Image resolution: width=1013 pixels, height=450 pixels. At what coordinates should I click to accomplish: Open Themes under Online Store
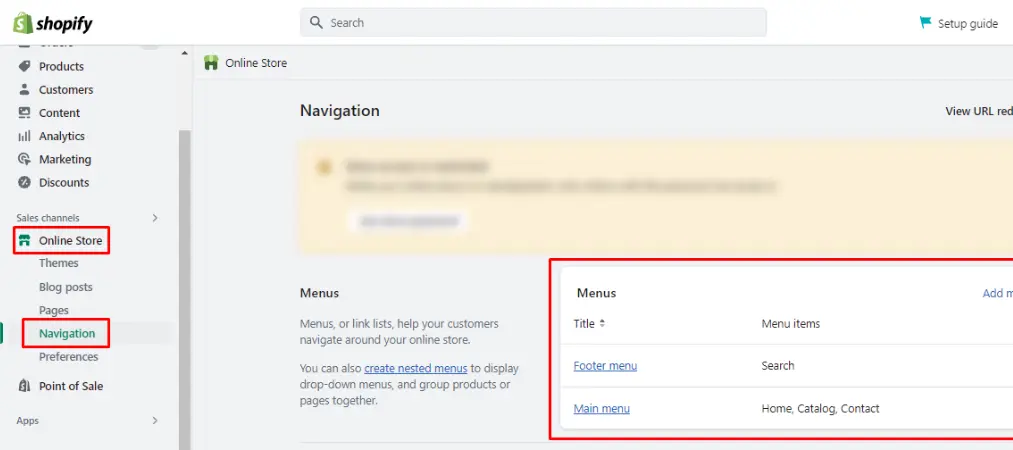pos(59,263)
